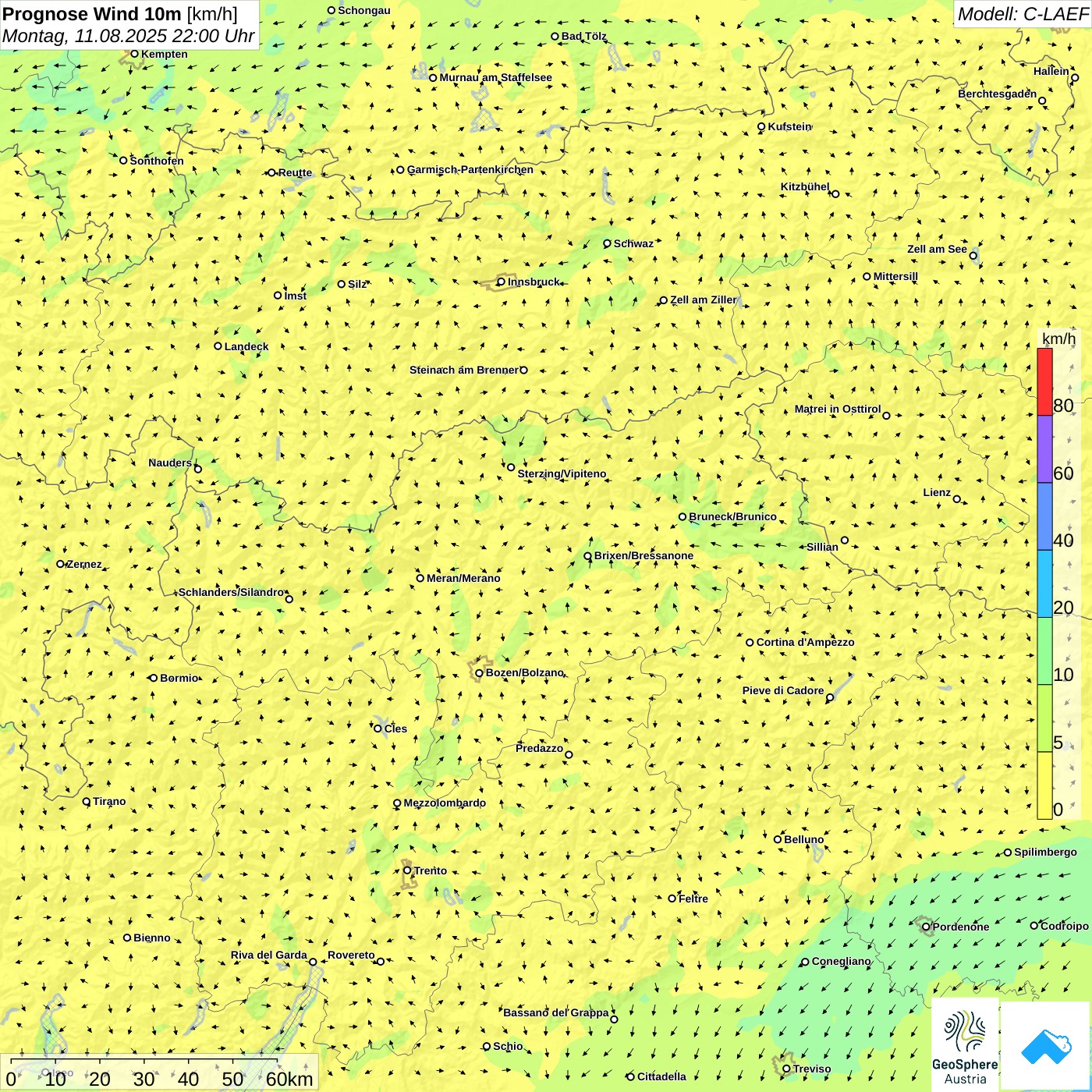The image size is (1092, 1092).
Task: Click the Zernez town label
Action: (x=84, y=564)
